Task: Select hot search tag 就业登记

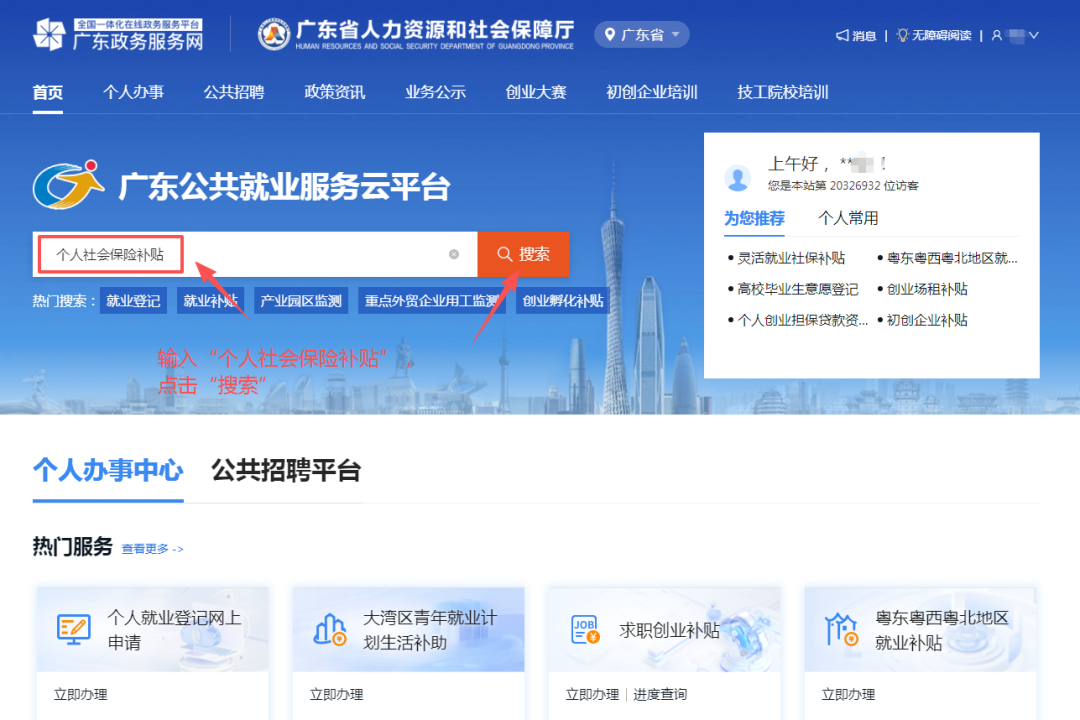Action: pos(133,301)
